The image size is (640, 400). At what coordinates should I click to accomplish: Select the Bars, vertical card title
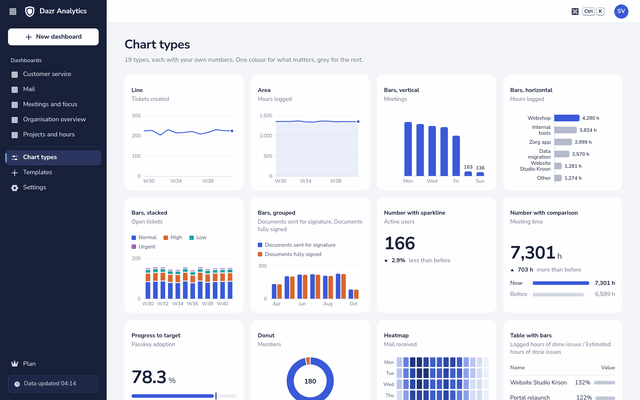pyautogui.click(x=401, y=90)
